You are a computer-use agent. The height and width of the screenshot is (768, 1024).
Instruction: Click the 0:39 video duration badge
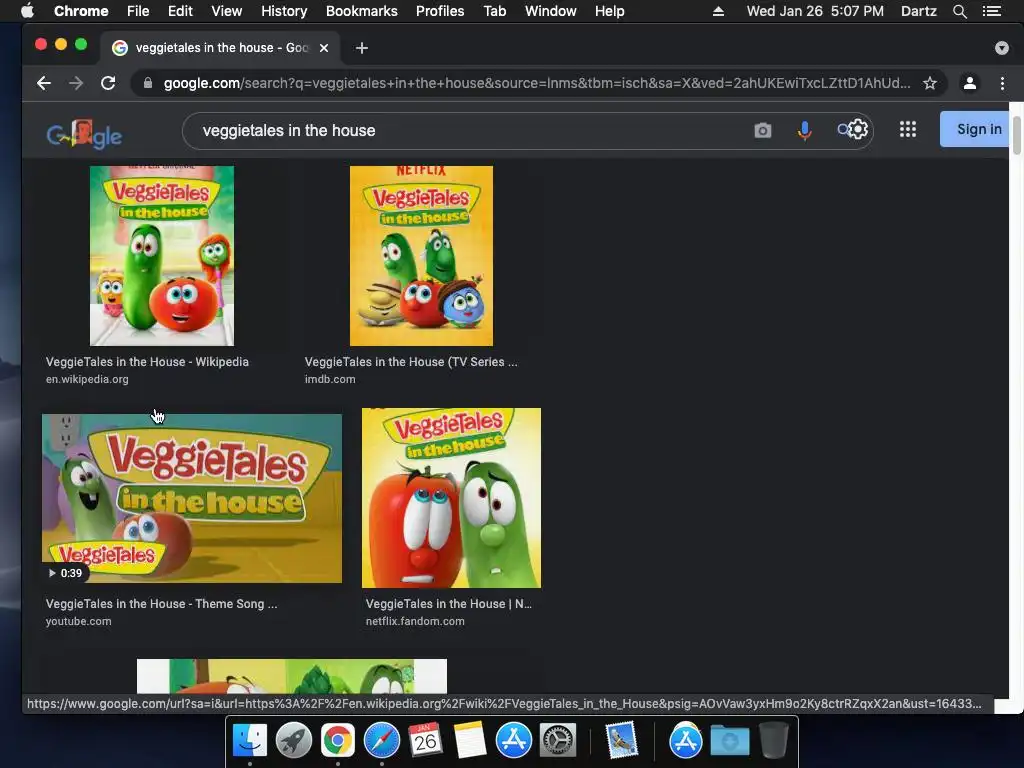(x=65, y=573)
